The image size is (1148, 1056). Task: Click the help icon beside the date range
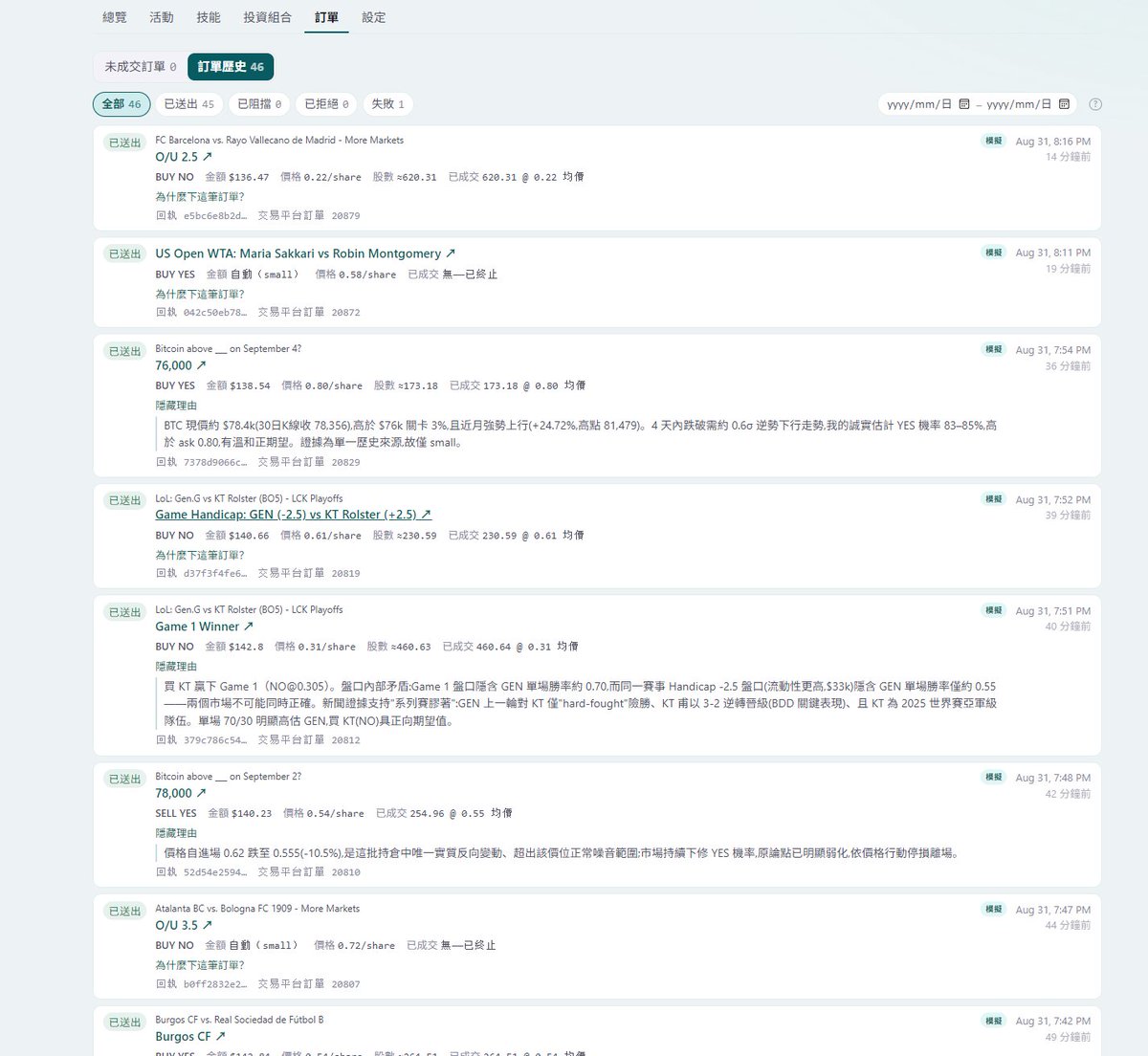click(1095, 104)
